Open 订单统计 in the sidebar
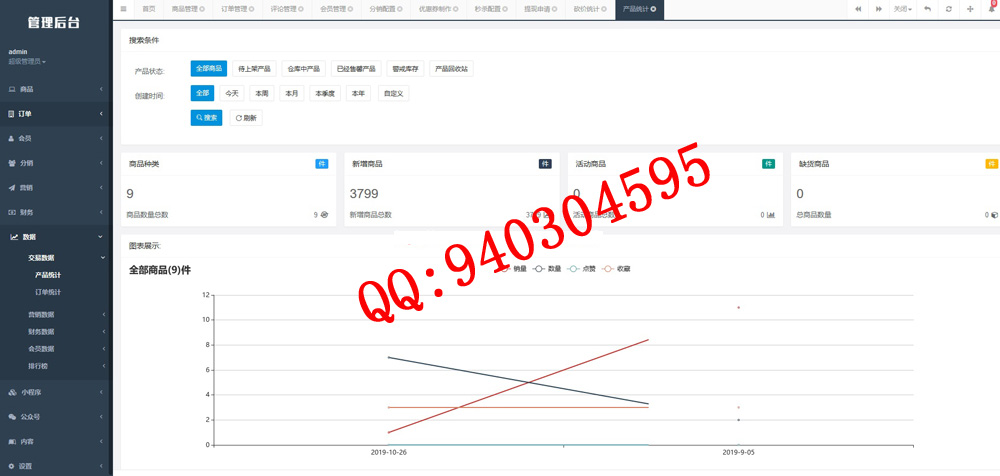Viewport: 1000px width, 476px height. point(48,292)
